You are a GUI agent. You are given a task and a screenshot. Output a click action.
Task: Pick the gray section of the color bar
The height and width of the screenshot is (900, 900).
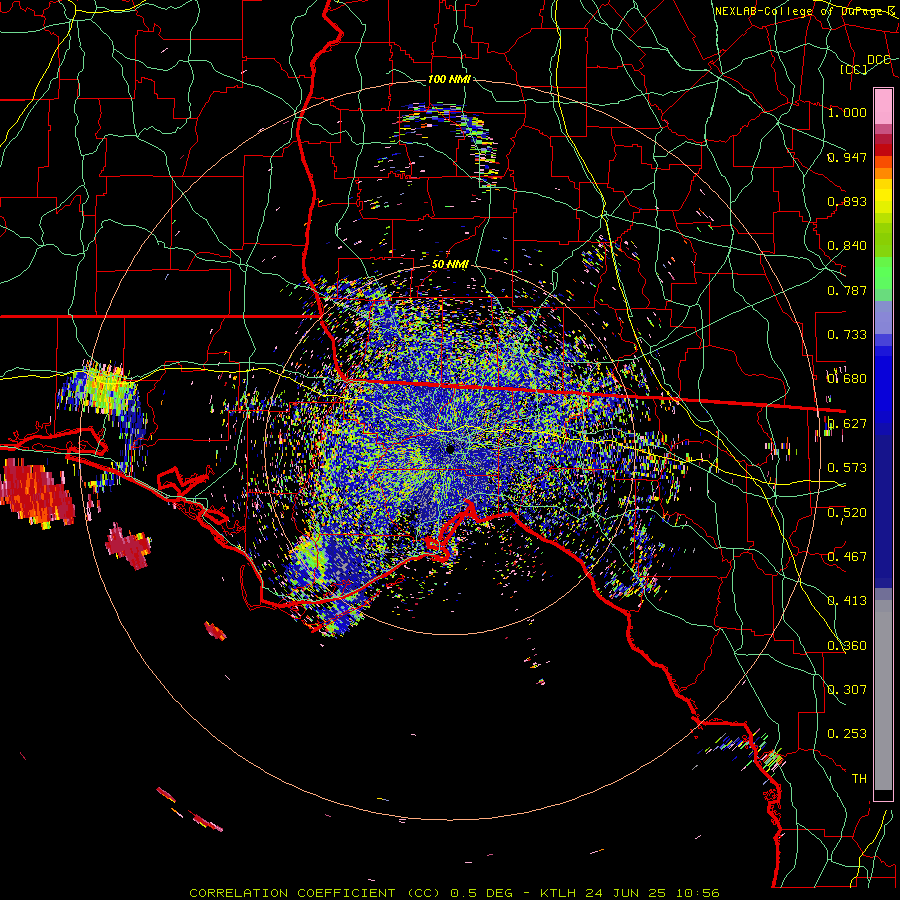[x=883, y=695]
